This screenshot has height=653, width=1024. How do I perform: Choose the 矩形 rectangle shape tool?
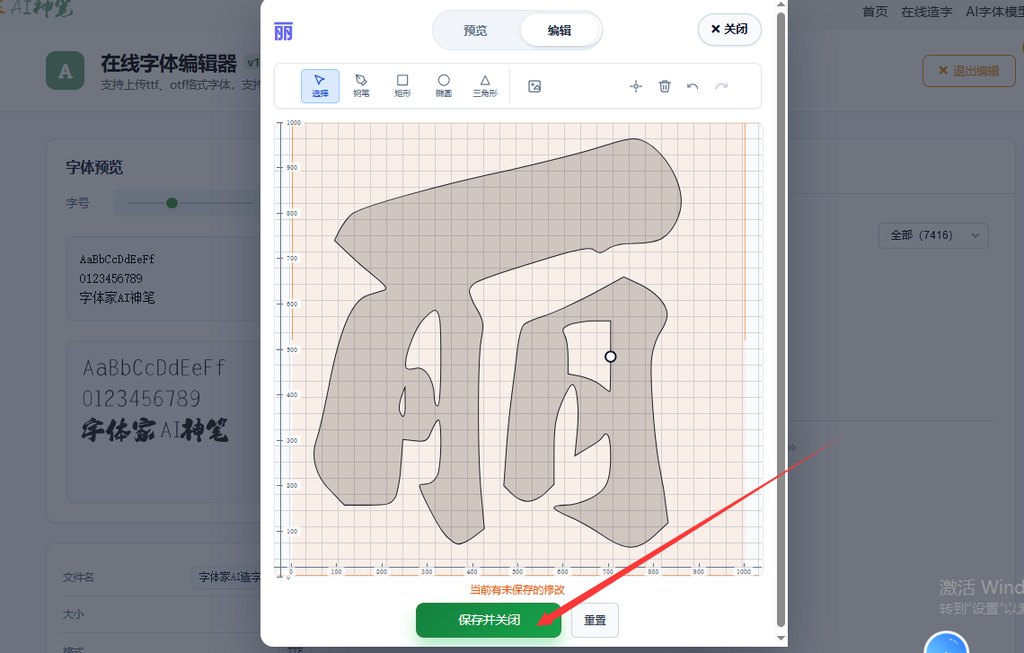click(402, 86)
